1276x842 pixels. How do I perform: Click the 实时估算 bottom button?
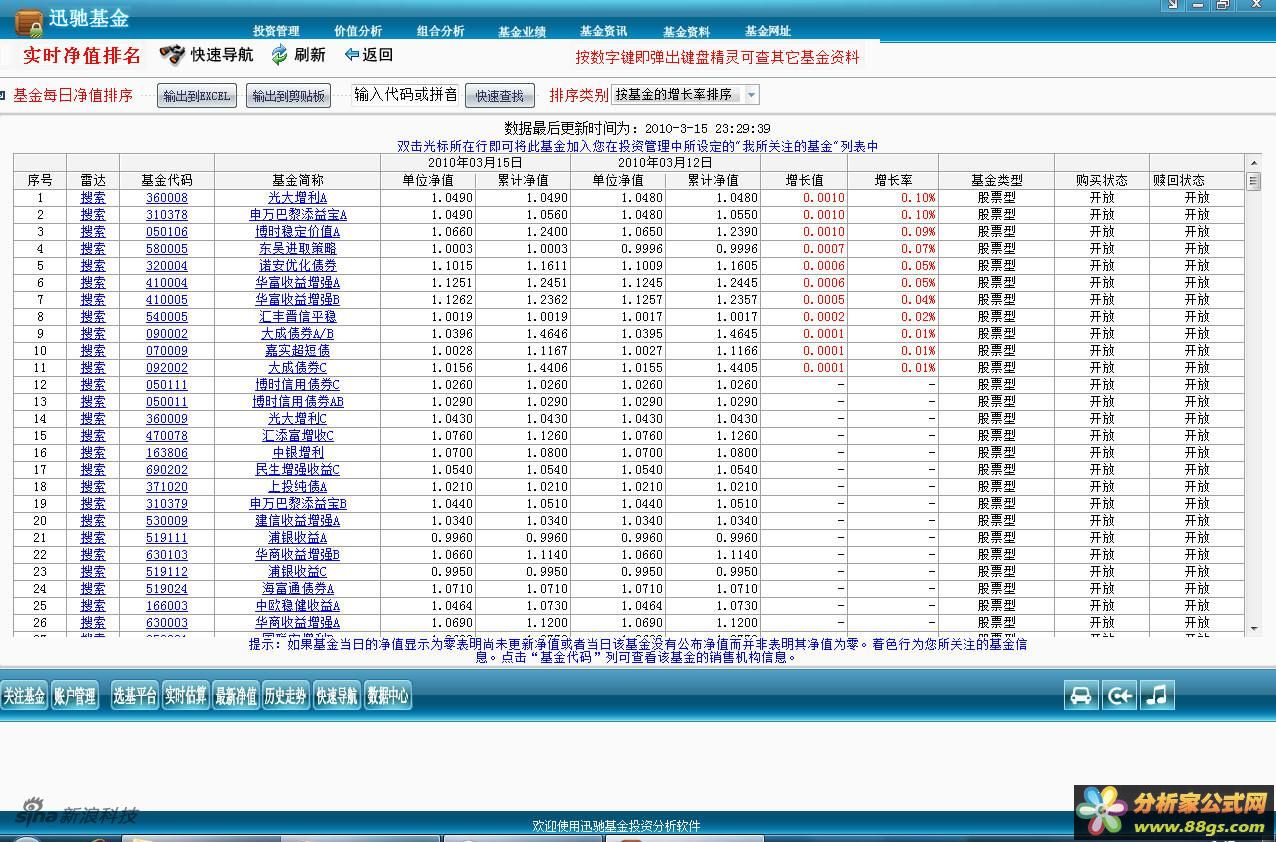(186, 696)
